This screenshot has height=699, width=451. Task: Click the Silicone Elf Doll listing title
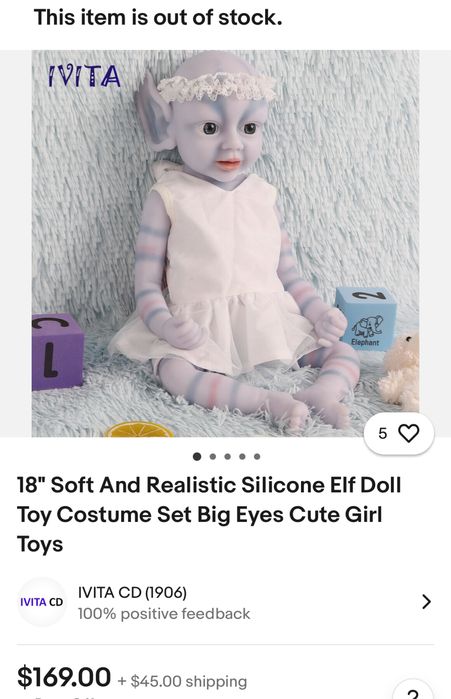click(209, 514)
